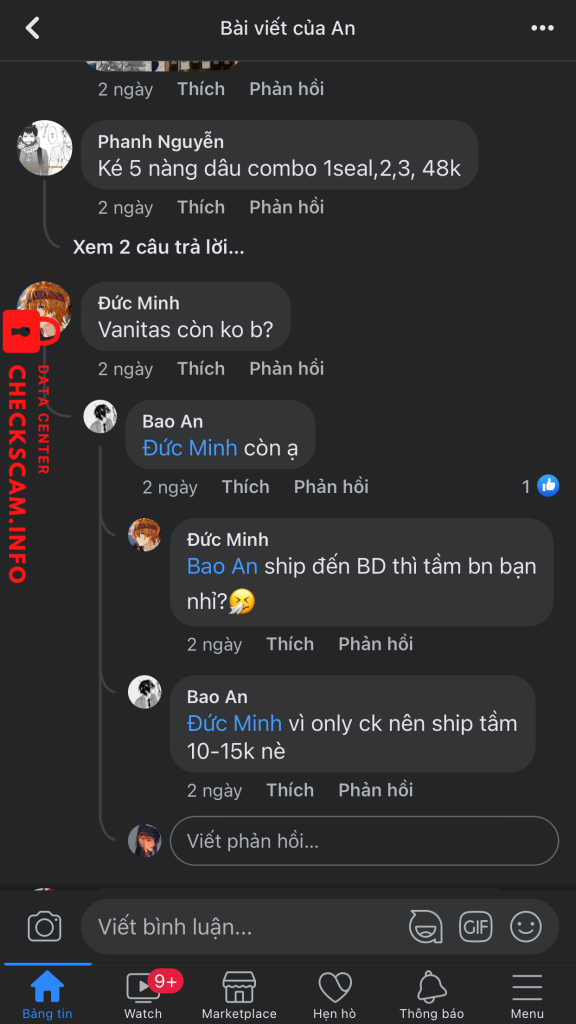The width and height of the screenshot is (576, 1024).
Task: Open the GIF picker icon
Action: (x=475, y=927)
